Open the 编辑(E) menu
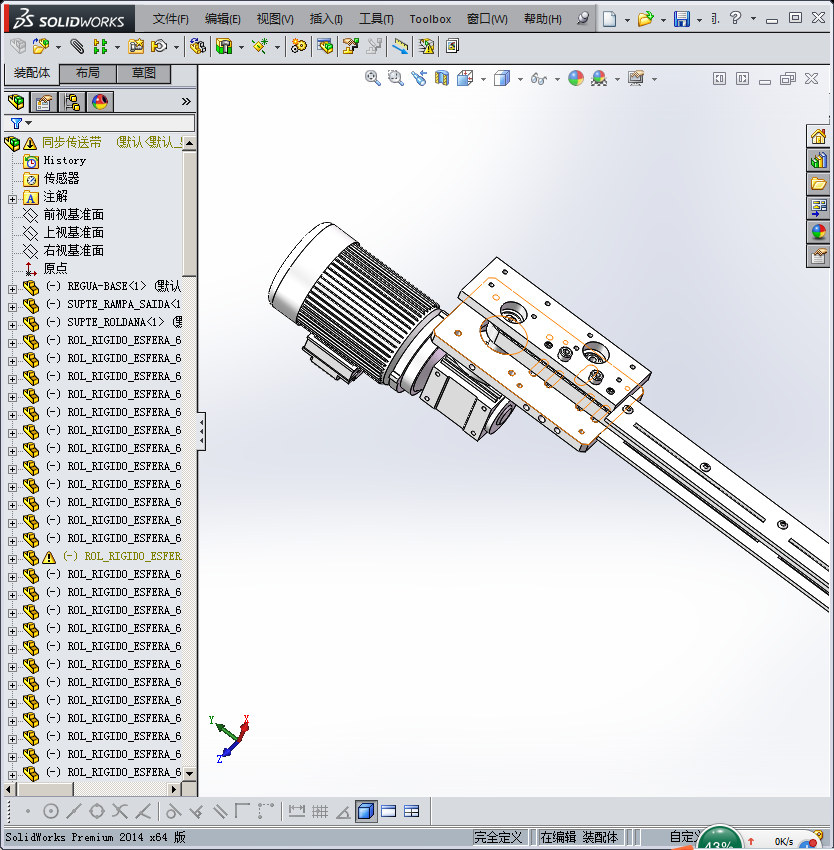Screen dimensions: 834x850 coord(223,19)
